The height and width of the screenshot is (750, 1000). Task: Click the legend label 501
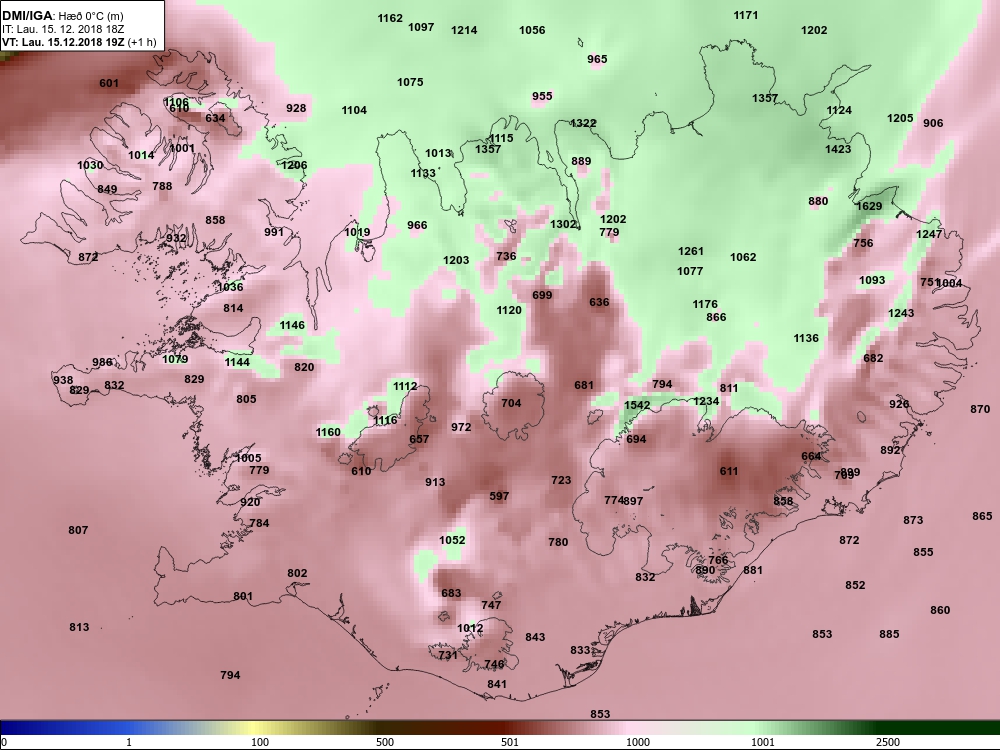click(510, 742)
